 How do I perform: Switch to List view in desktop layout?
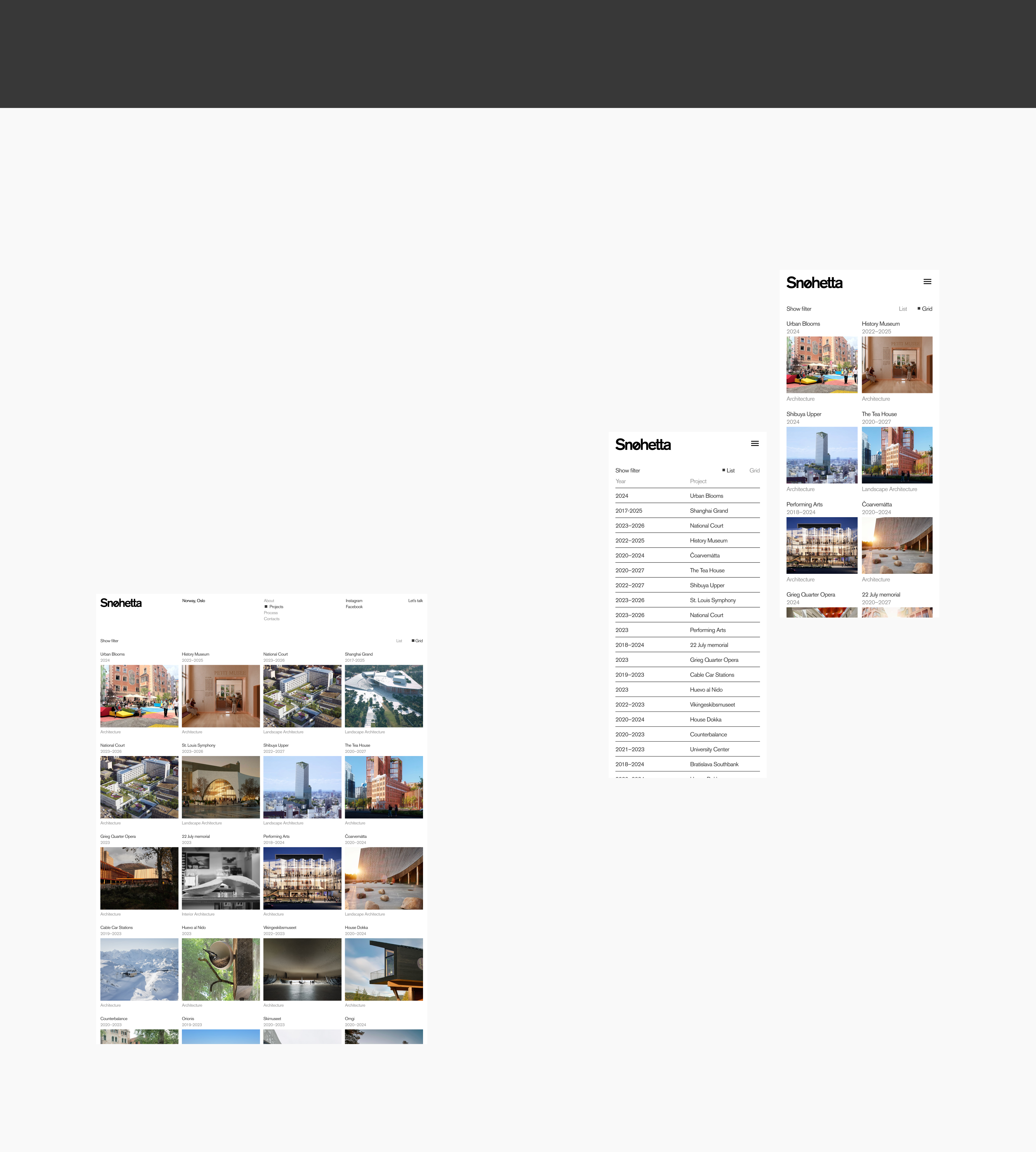(399, 641)
